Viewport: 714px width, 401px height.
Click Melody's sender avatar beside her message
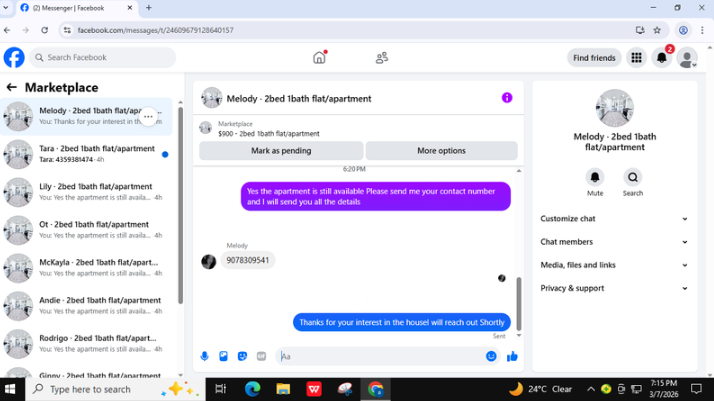[x=209, y=262]
